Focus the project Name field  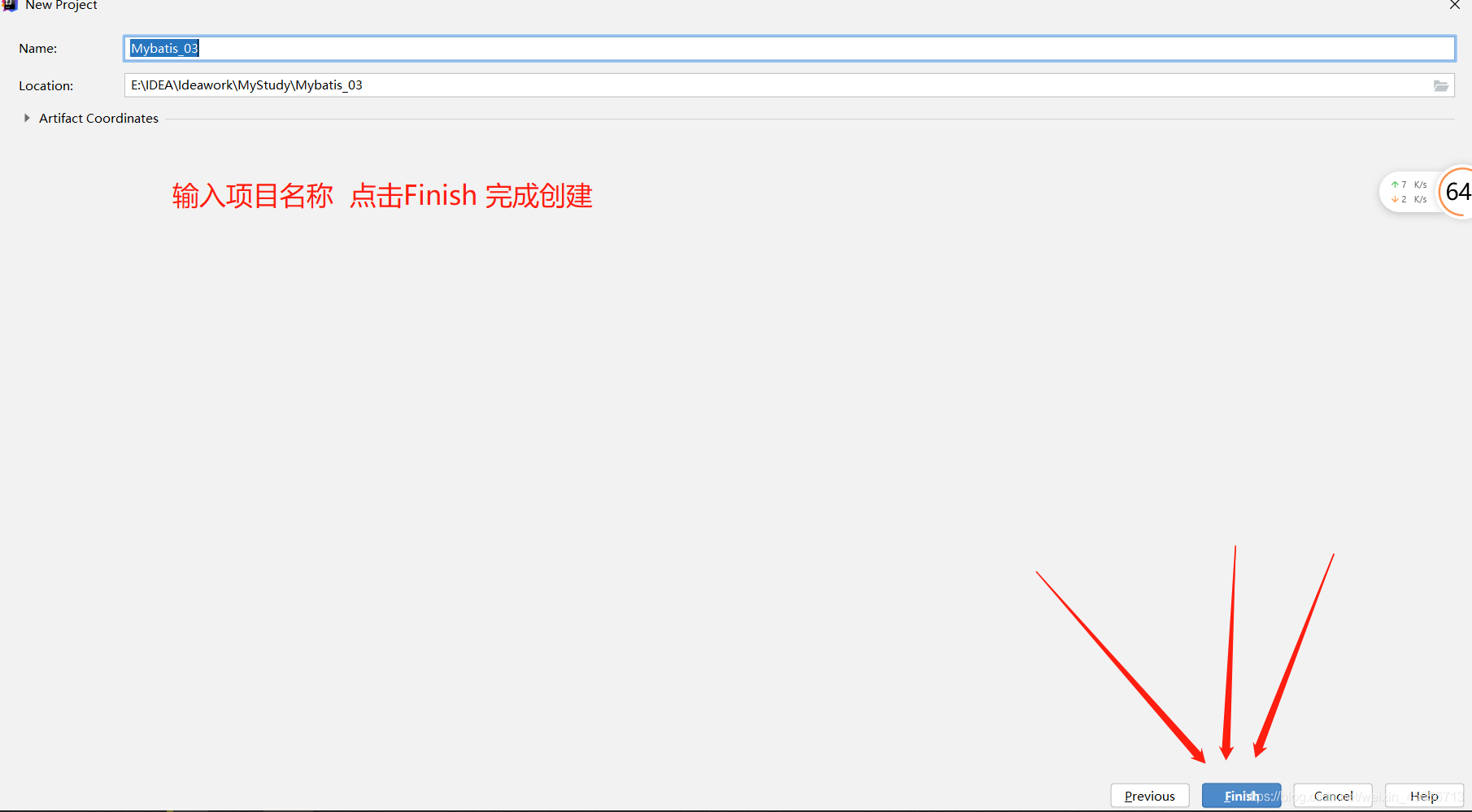pos(789,48)
